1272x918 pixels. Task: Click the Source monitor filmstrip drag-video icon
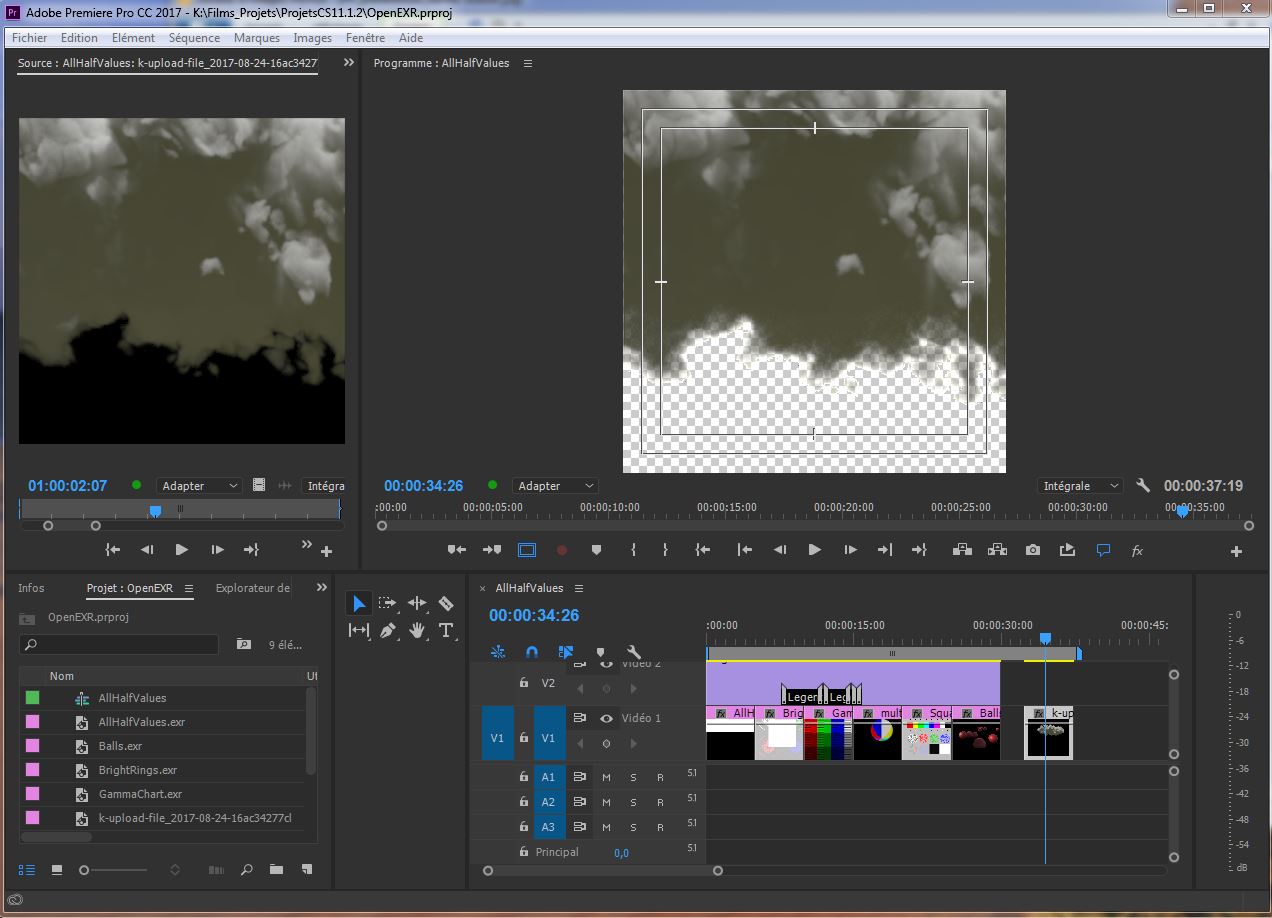pyautogui.click(x=259, y=485)
